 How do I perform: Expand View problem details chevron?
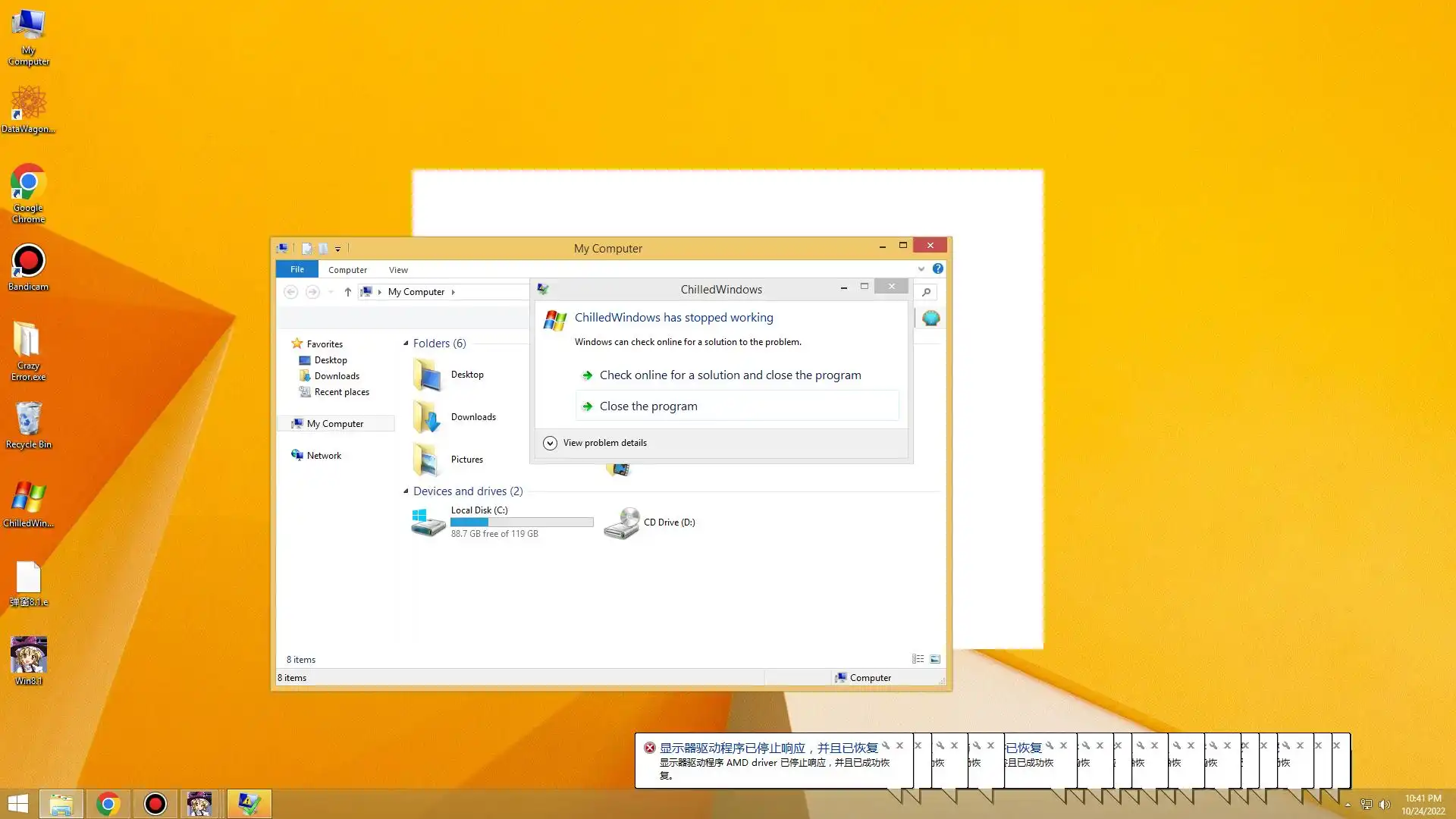(x=550, y=443)
